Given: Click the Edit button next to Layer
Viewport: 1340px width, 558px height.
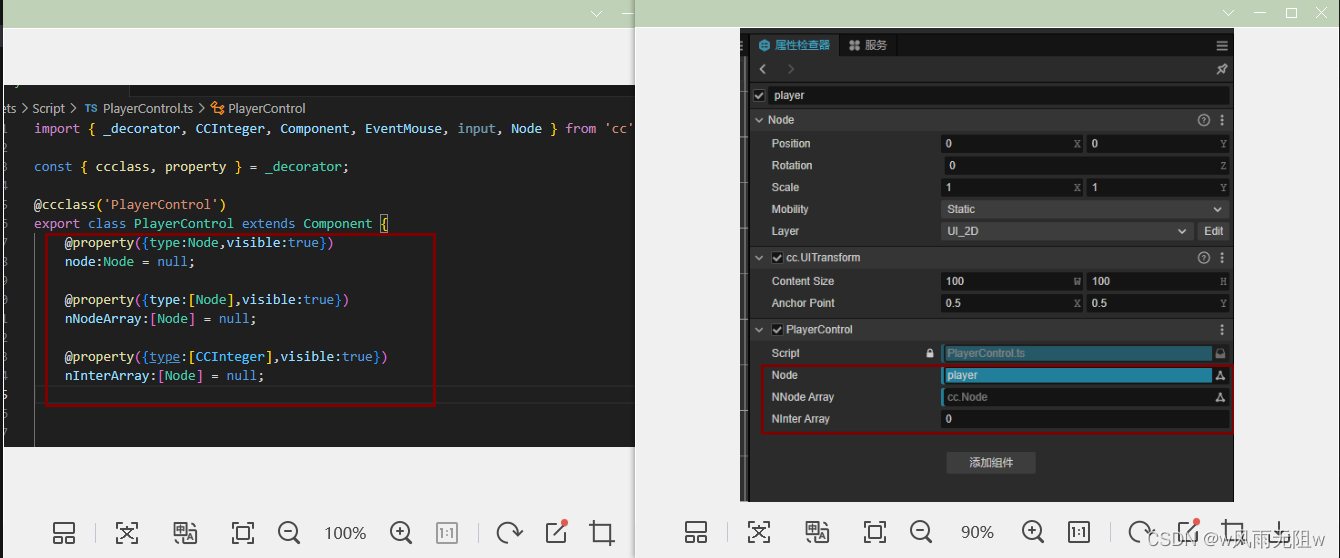Looking at the screenshot, I should (x=1213, y=231).
